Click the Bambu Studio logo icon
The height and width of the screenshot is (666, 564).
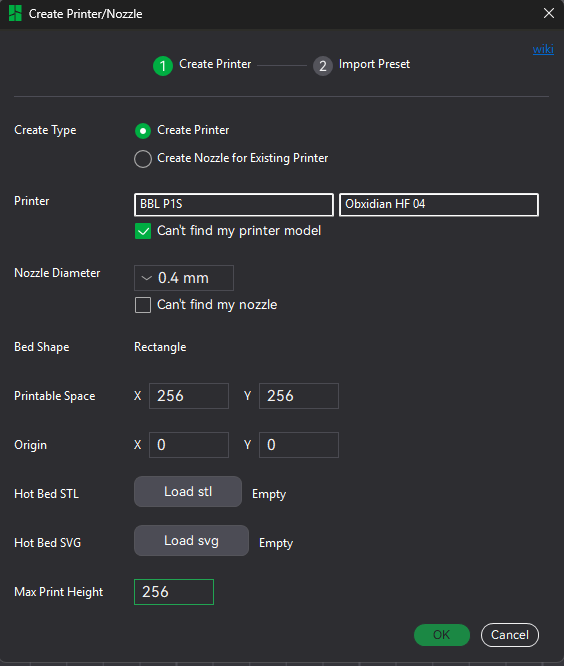[x=15, y=13]
